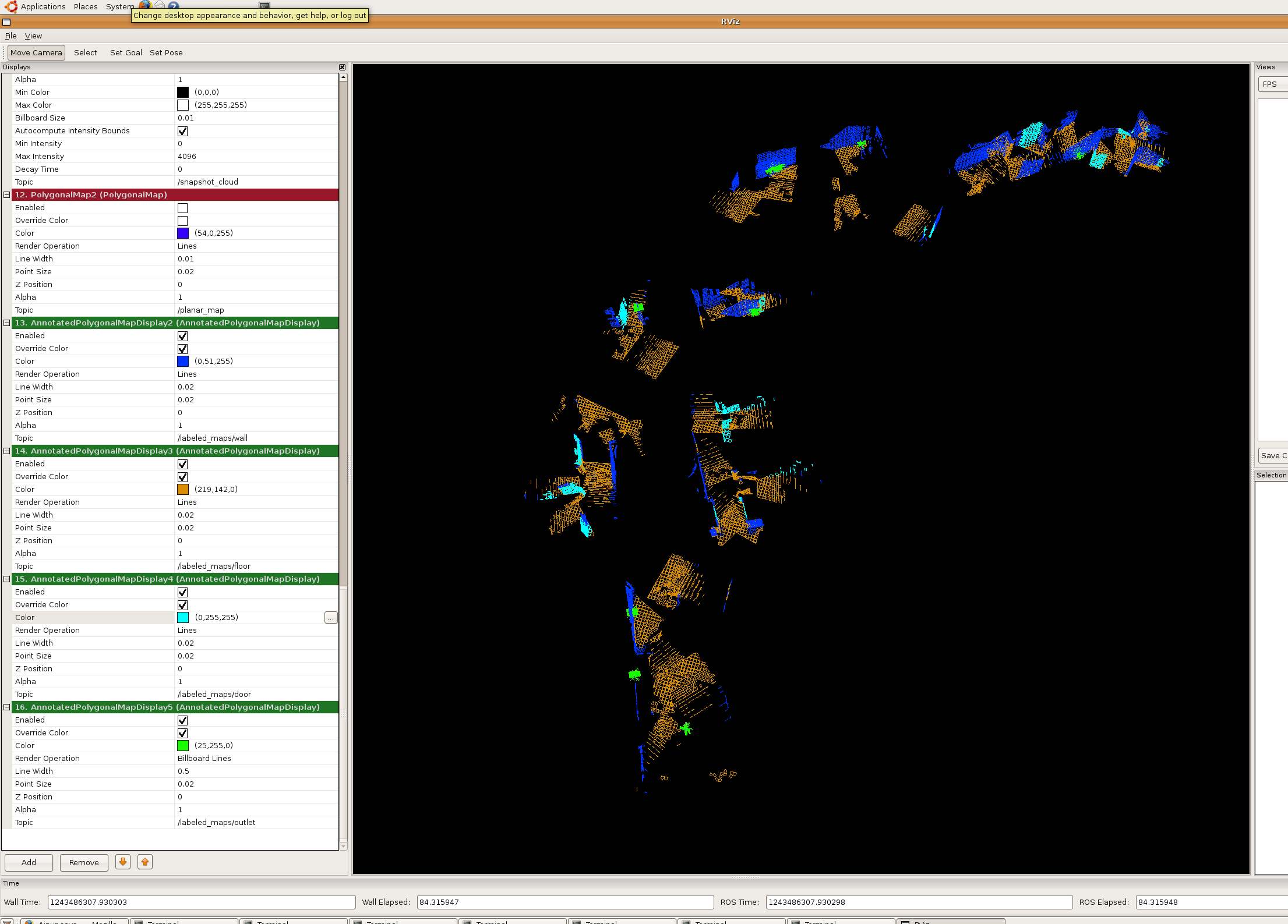
Task: Toggle Autocompute Intensity Bounds checkbox
Action: click(182, 131)
